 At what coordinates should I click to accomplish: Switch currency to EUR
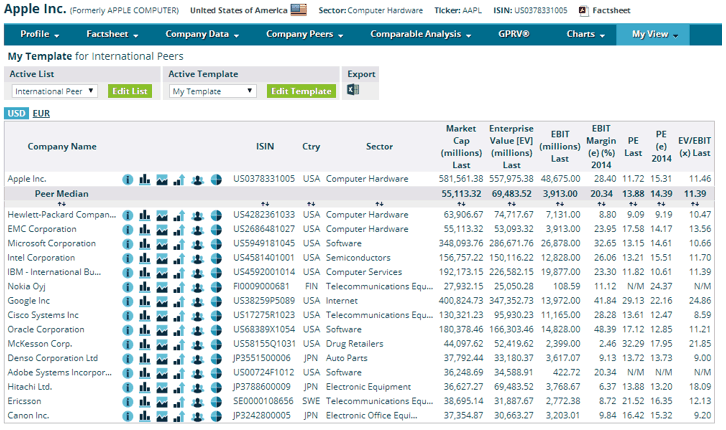[x=41, y=113]
